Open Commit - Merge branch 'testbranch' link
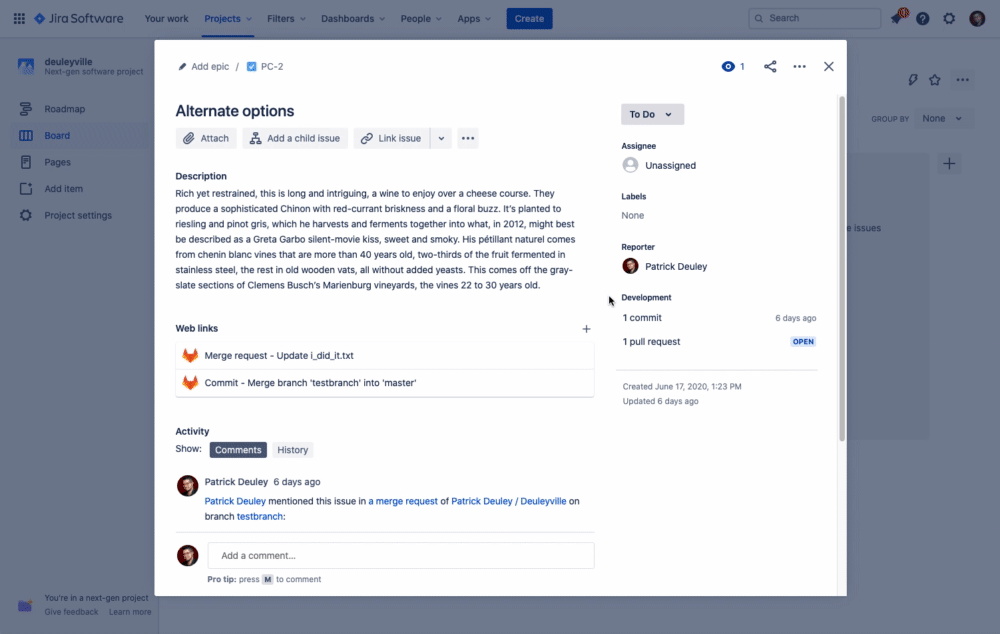This screenshot has height=634, width=1000. point(311,383)
